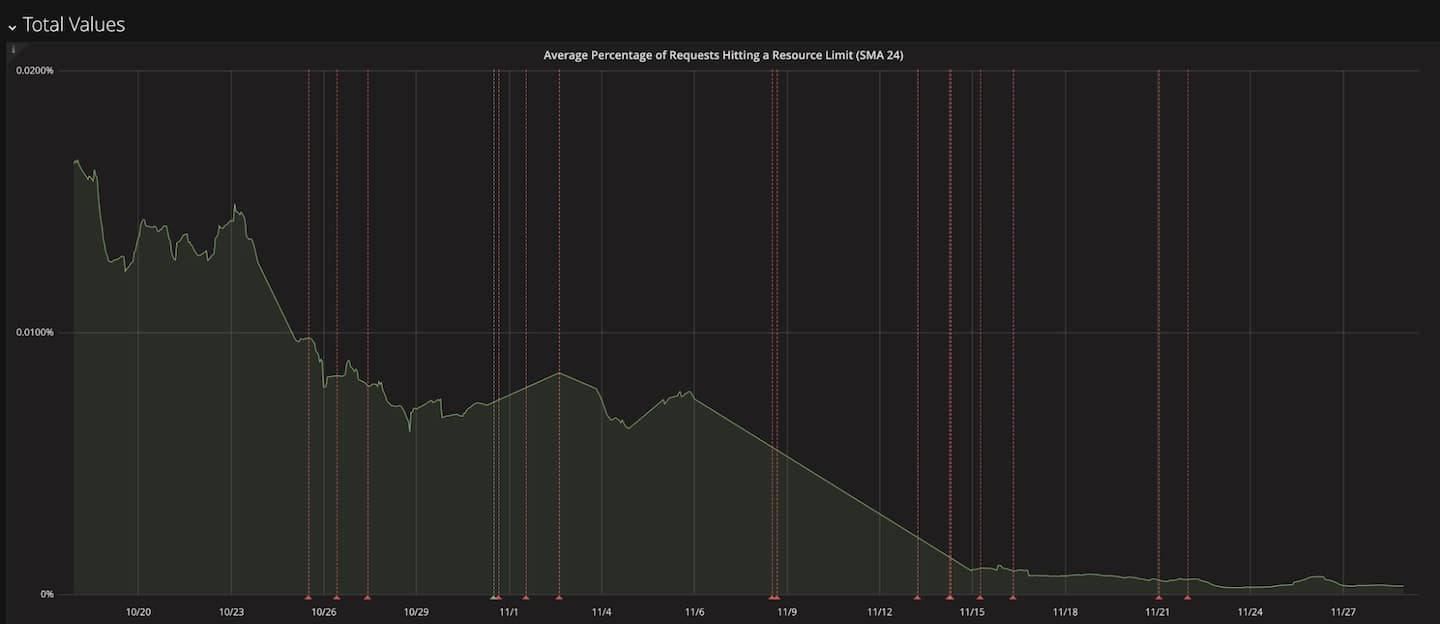
Task: Click the graph line's peak near 11/2
Action: click(x=558, y=373)
